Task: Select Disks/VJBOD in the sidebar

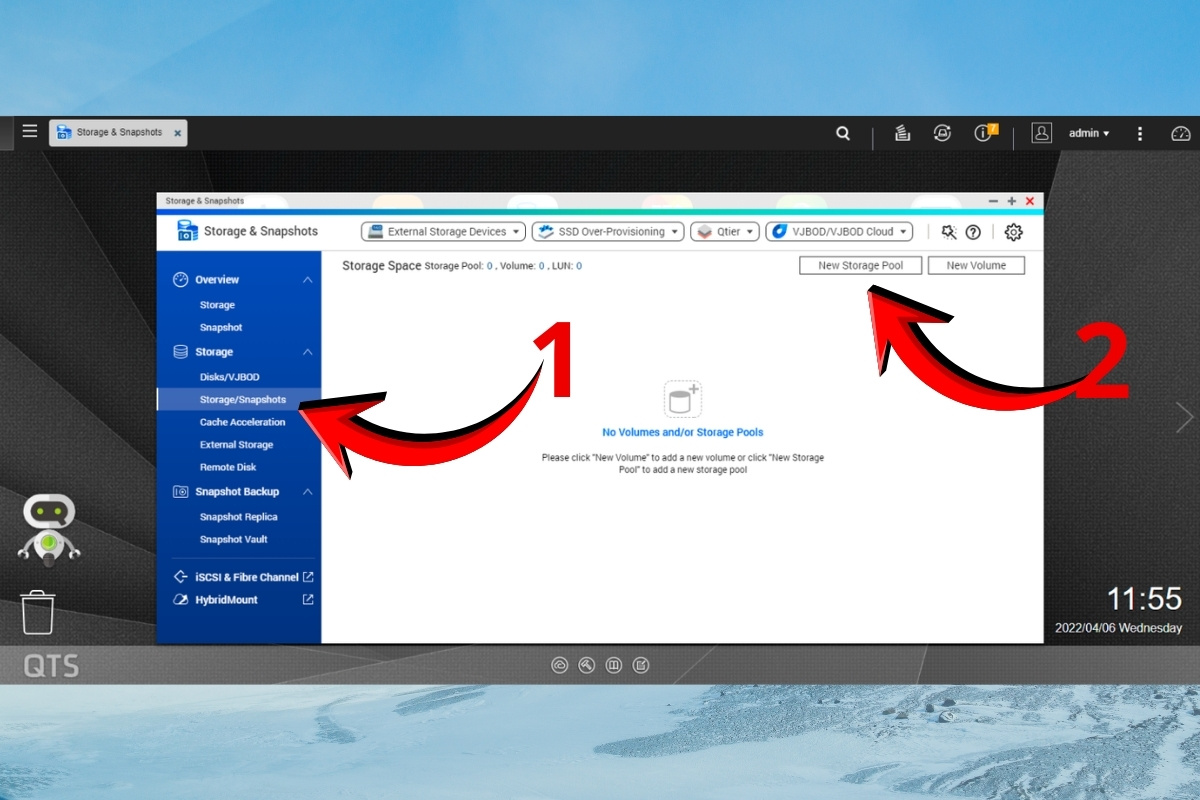Action: coord(229,377)
